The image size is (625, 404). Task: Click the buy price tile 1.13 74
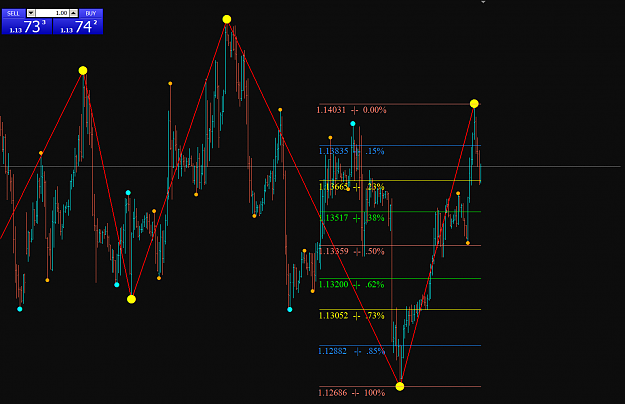point(78,27)
